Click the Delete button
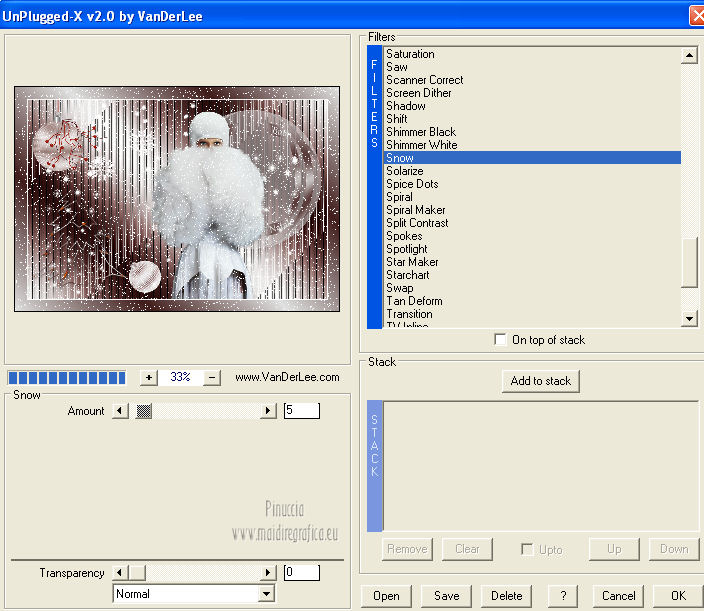The width and height of the screenshot is (704, 611). coord(506,596)
